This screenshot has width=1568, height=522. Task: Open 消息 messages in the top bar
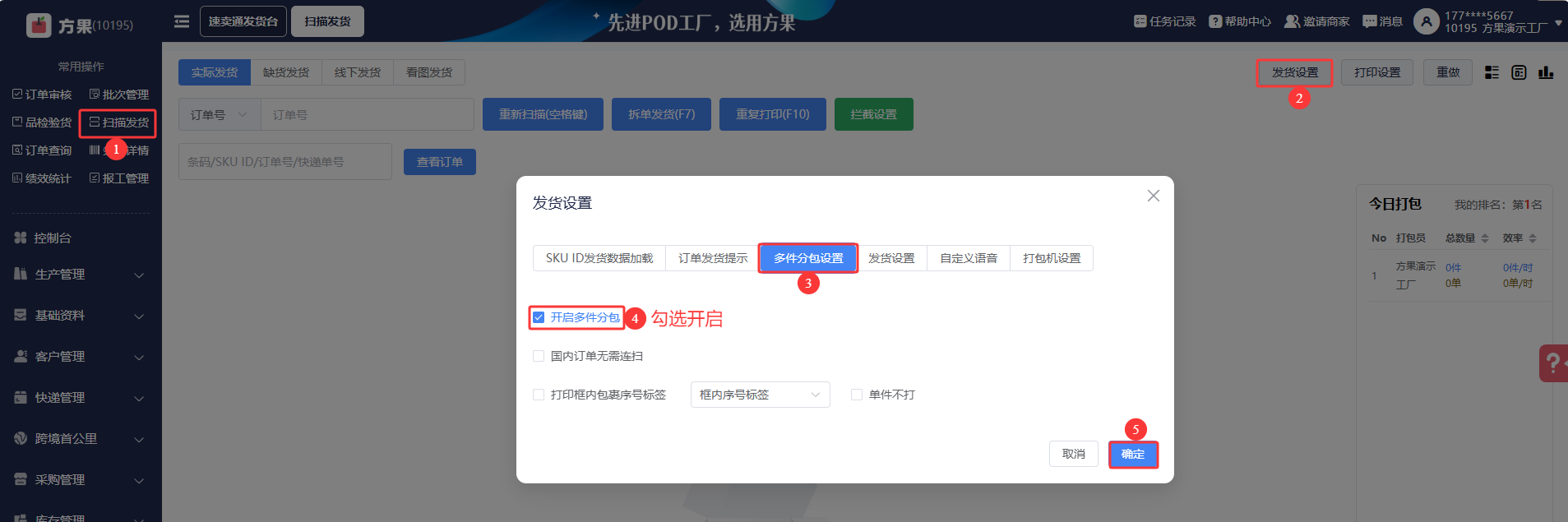point(1382,21)
